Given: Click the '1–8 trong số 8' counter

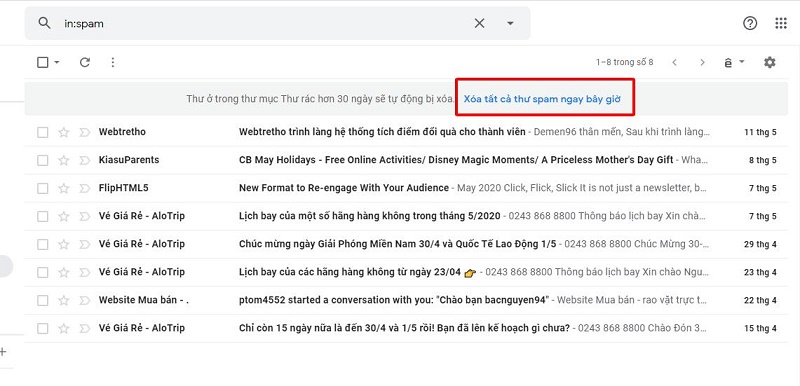Looking at the screenshot, I should 624,62.
